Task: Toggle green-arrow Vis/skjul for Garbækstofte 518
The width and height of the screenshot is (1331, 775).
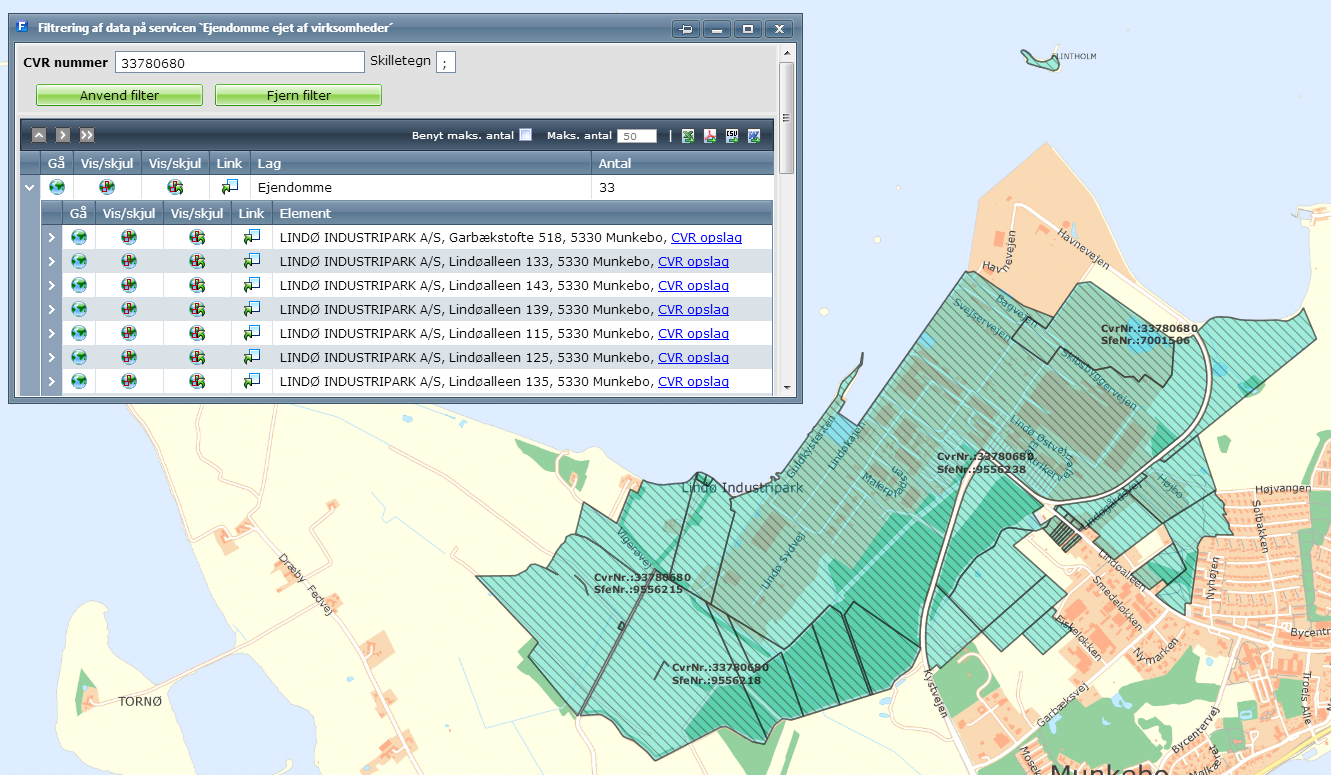Action: click(197, 237)
